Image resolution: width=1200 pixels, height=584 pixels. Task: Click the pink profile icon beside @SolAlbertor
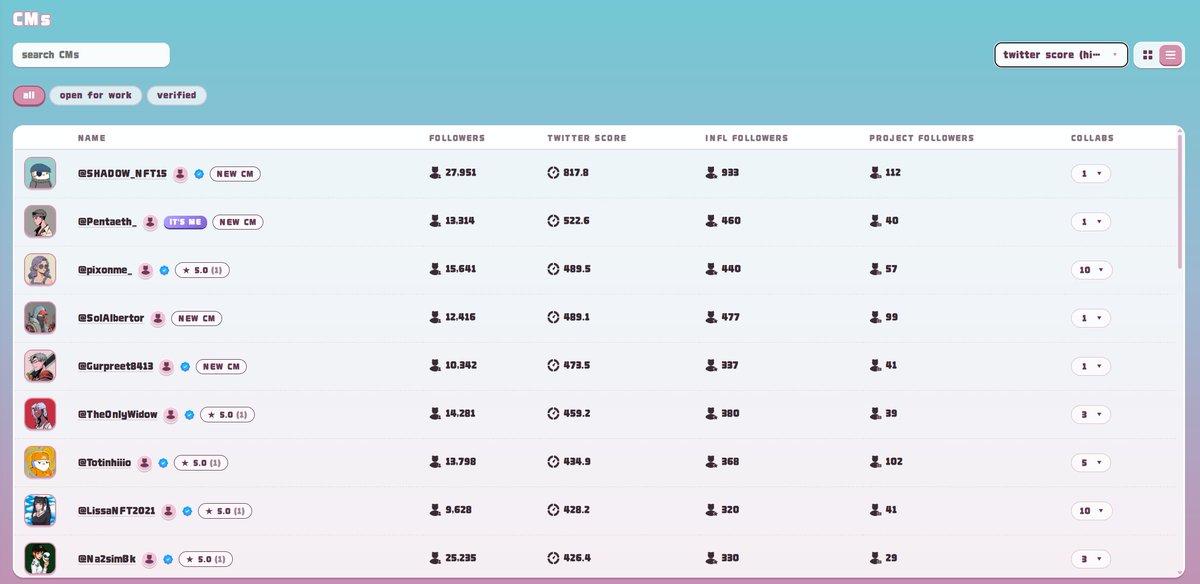[x=158, y=318]
